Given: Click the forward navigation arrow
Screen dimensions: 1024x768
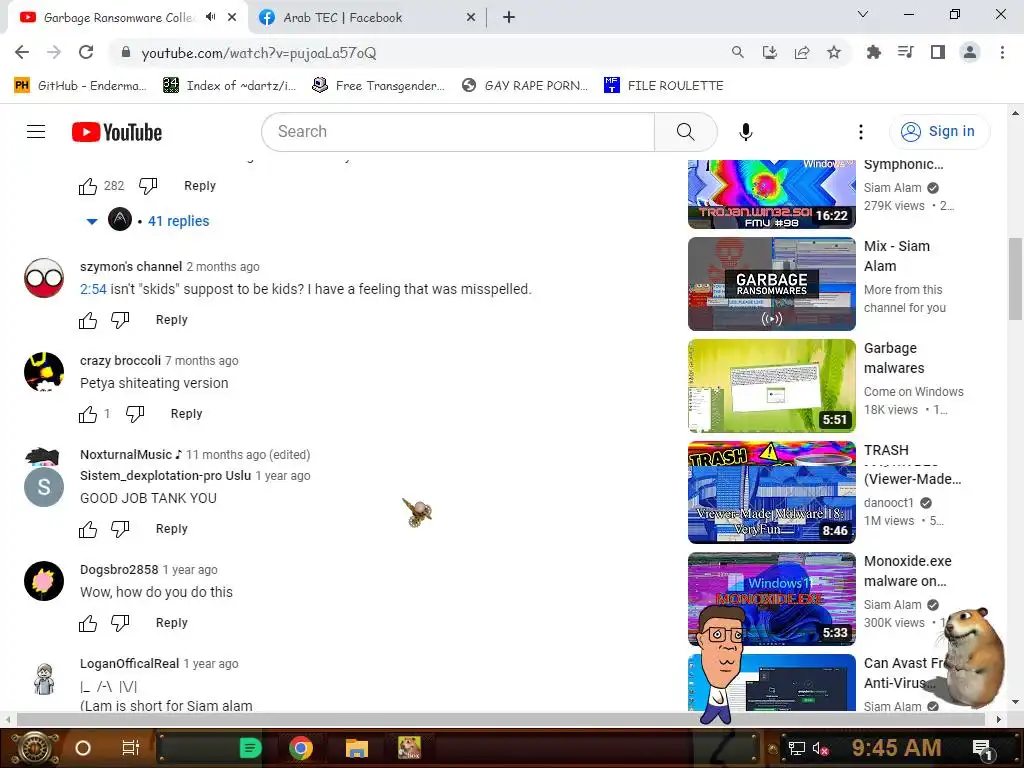Looking at the screenshot, I should 54,52.
